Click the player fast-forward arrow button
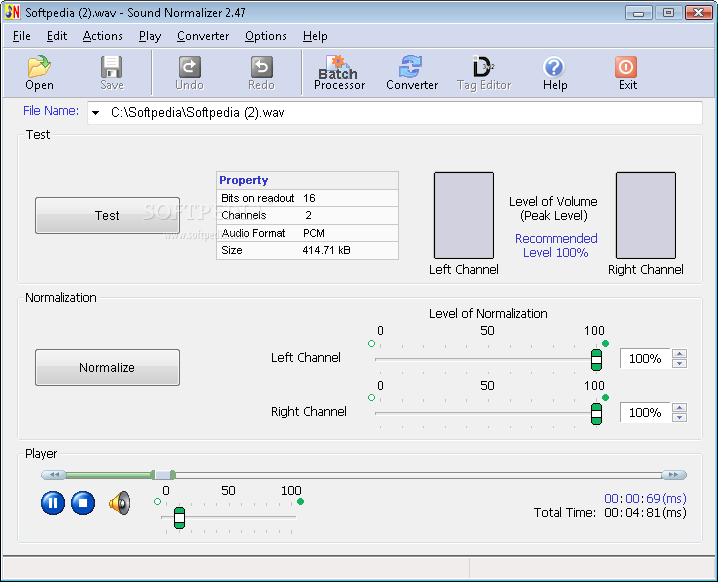This screenshot has width=718, height=582. (674, 475)
